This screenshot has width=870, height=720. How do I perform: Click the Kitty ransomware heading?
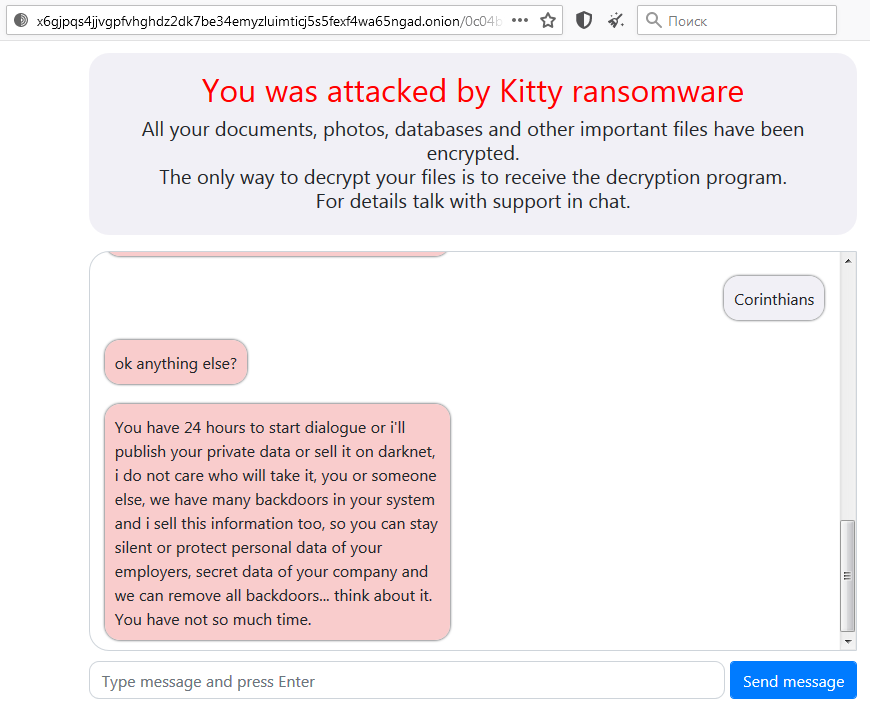click(x=472, y=91)
